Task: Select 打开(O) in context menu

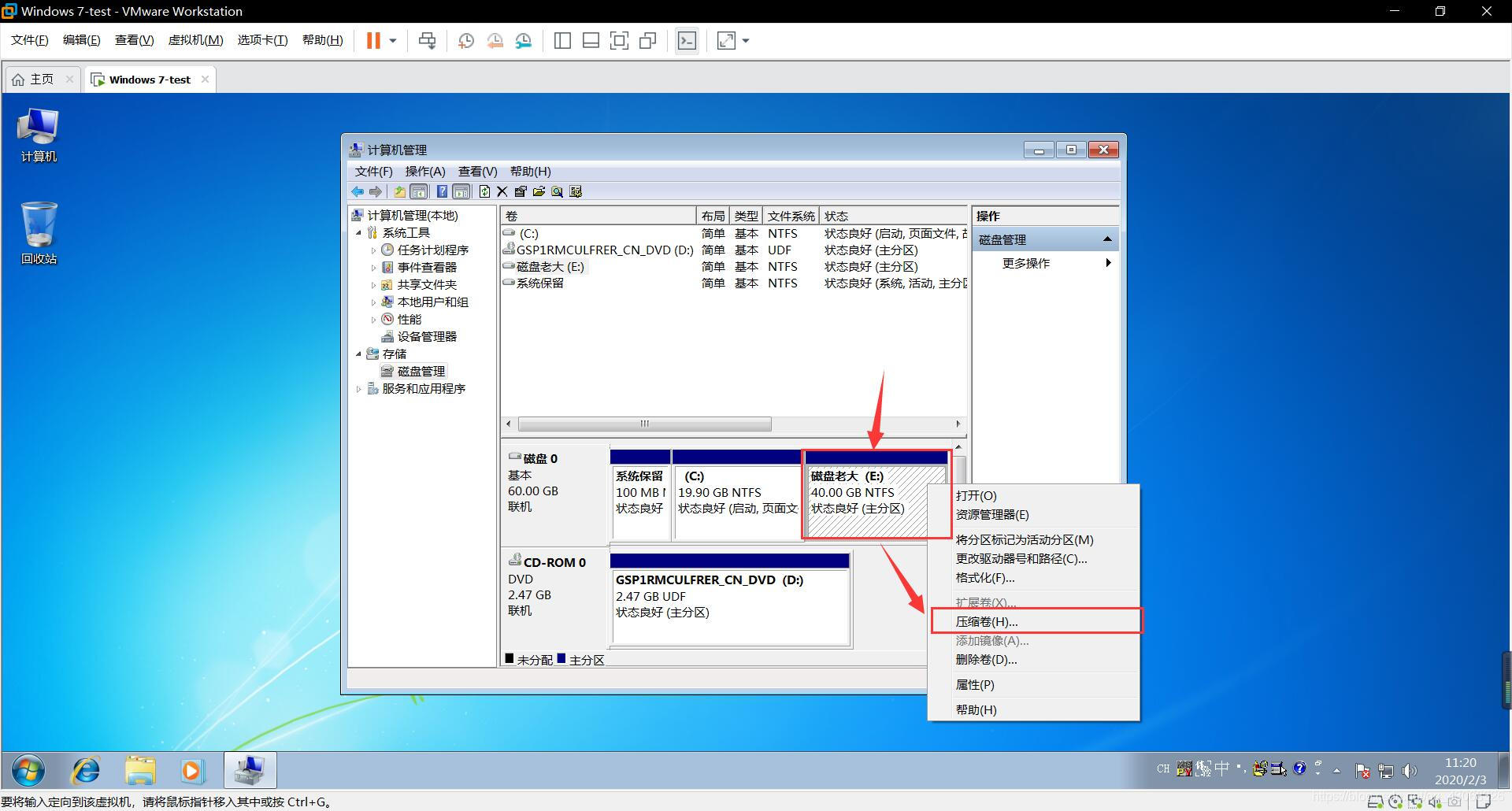Action: [x=1035, y=495]
